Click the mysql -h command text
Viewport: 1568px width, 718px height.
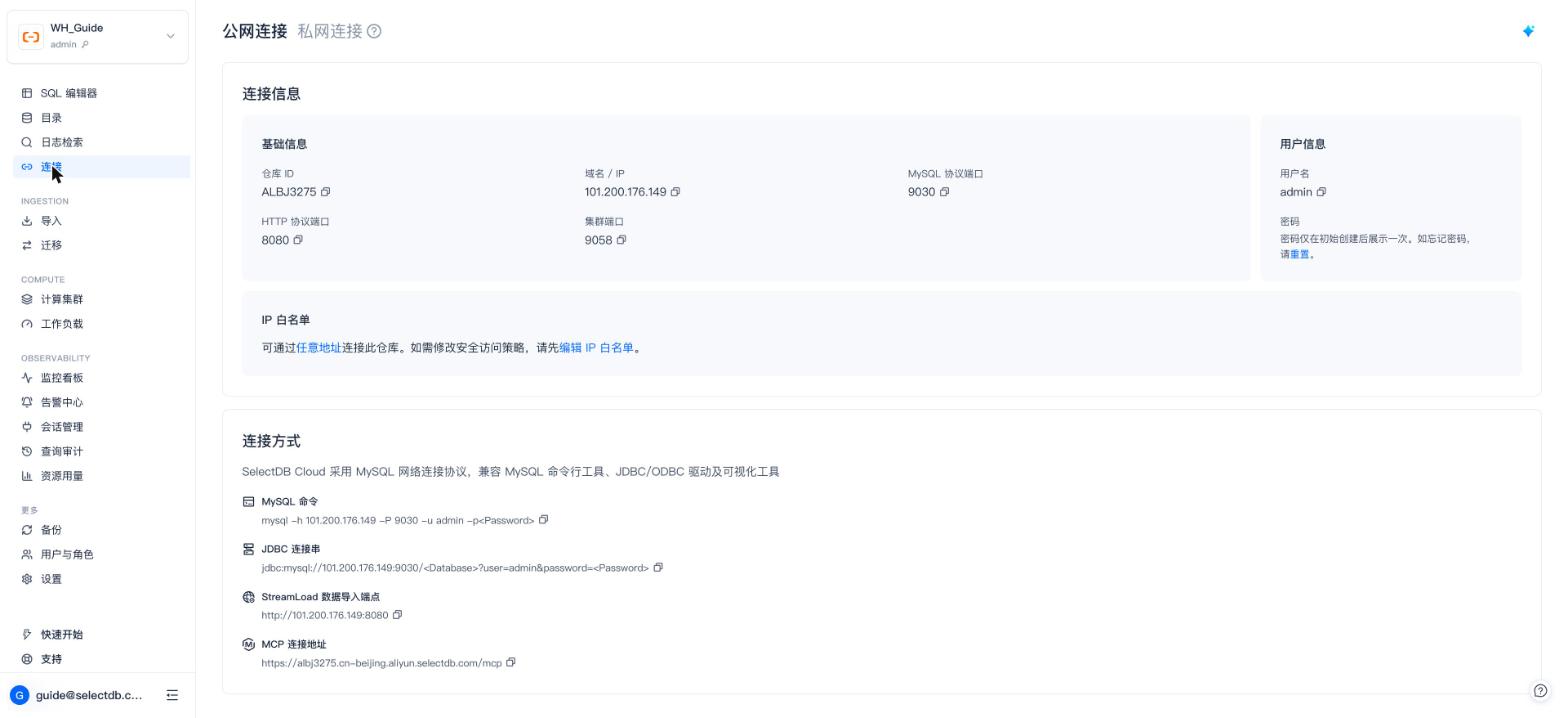pos(398,520)
